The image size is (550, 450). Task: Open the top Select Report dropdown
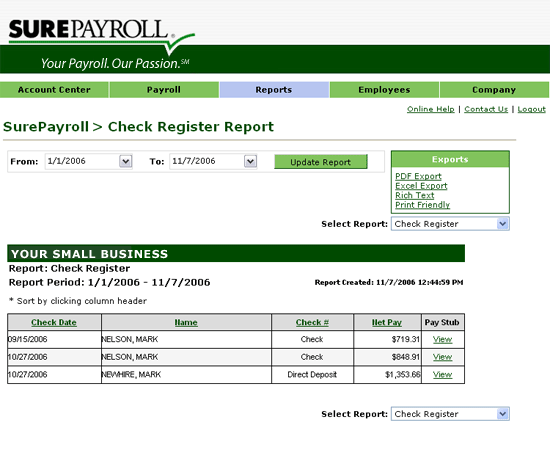click(450, 224)
